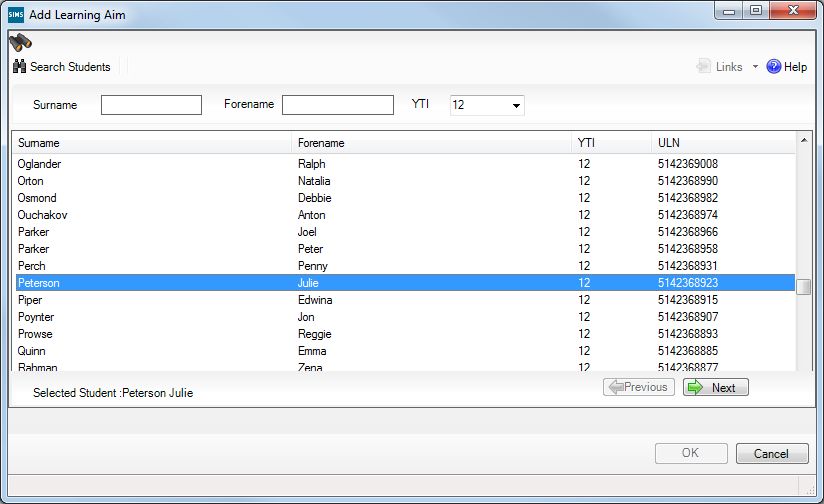Click forename Debbie
Image resolution: width=824 pixels, height=504 pixels.
click(315, 198)
